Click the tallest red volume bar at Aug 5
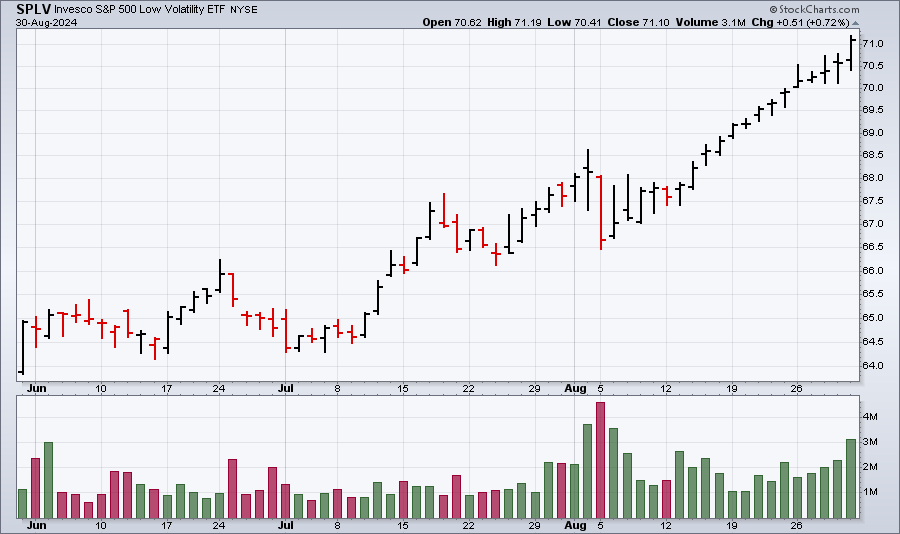The image size is (900, 534). (x=600, y=460)
